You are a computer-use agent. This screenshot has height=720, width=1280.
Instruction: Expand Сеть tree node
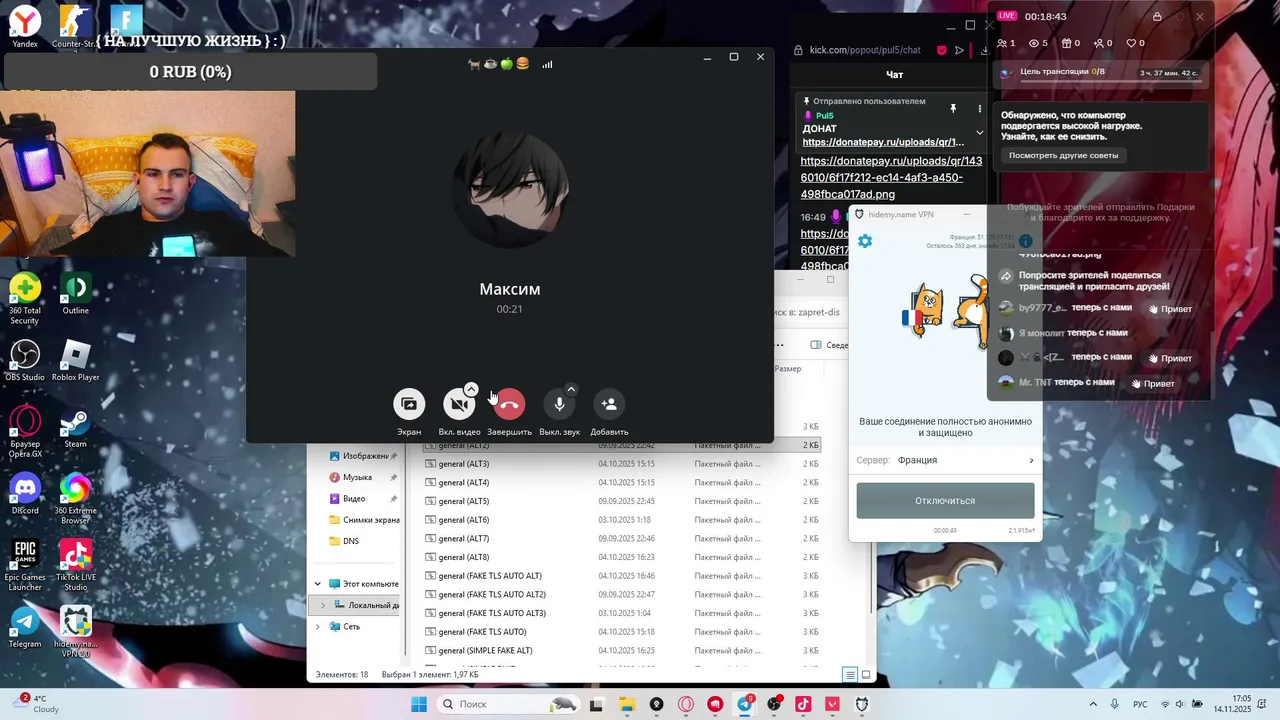[x=318, y=627]
